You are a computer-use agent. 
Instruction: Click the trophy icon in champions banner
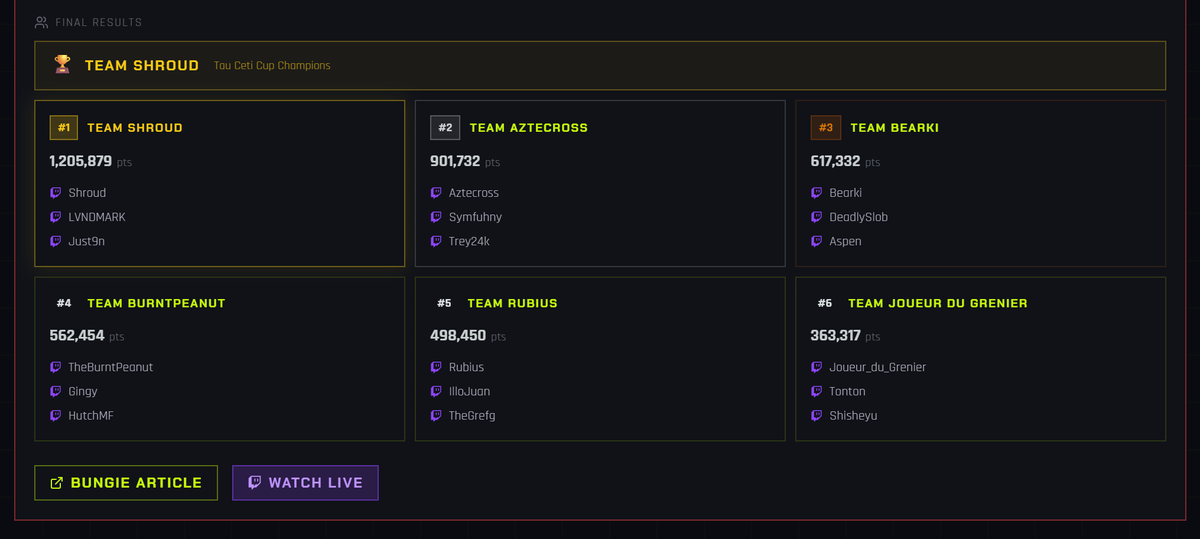[62, 65]
